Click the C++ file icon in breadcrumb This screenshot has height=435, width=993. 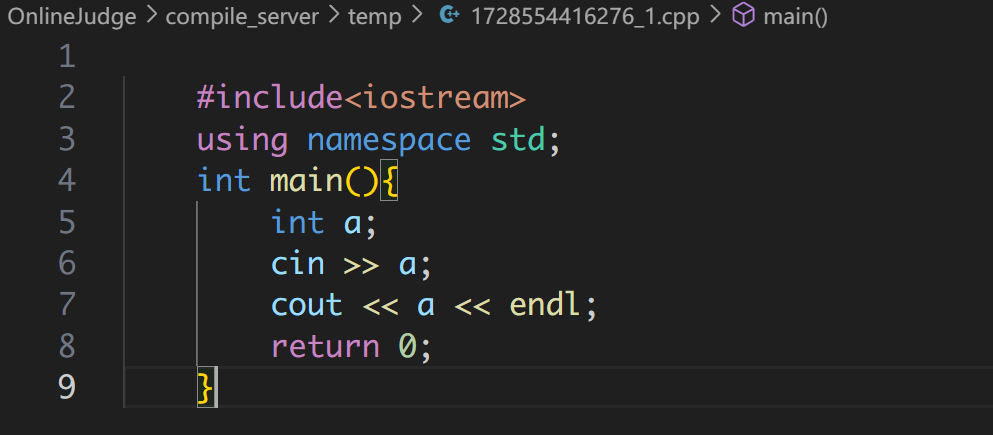[450, 16]
